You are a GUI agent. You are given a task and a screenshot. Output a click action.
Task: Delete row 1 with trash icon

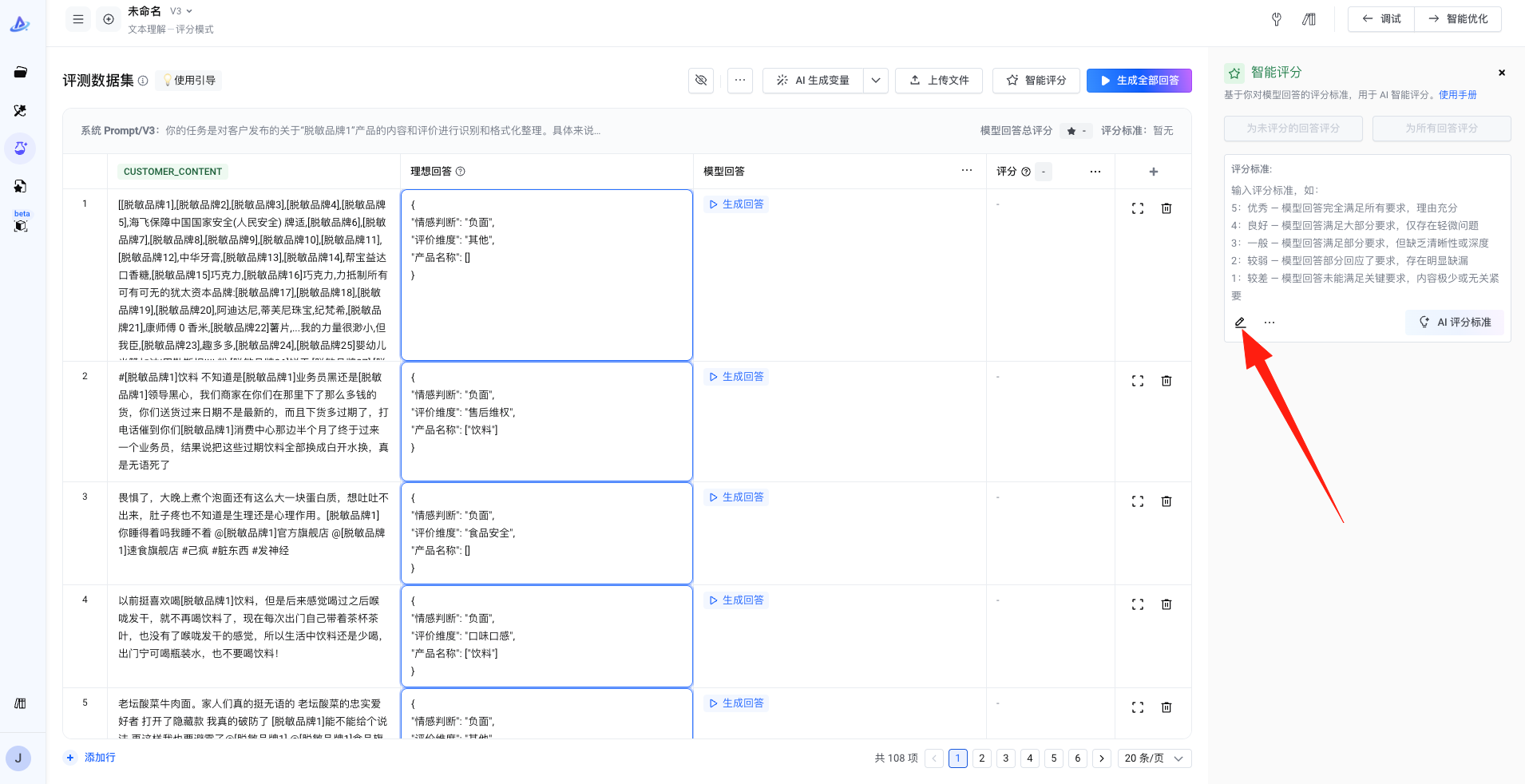click(1167, 208)
